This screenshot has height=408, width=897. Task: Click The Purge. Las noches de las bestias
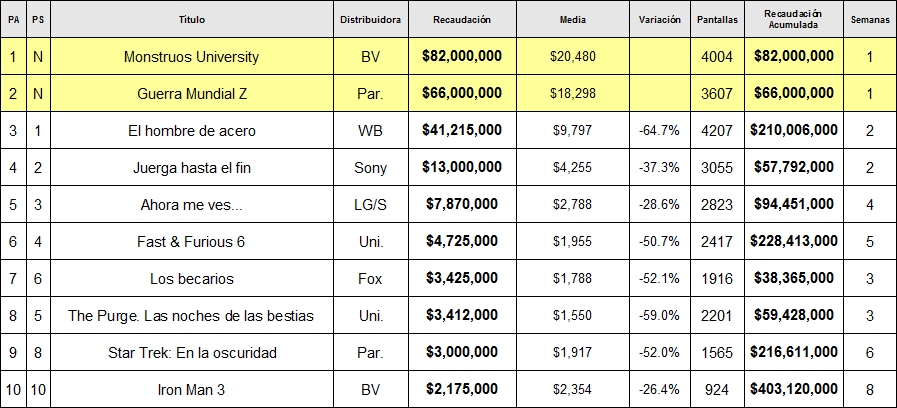pos(192,315)
